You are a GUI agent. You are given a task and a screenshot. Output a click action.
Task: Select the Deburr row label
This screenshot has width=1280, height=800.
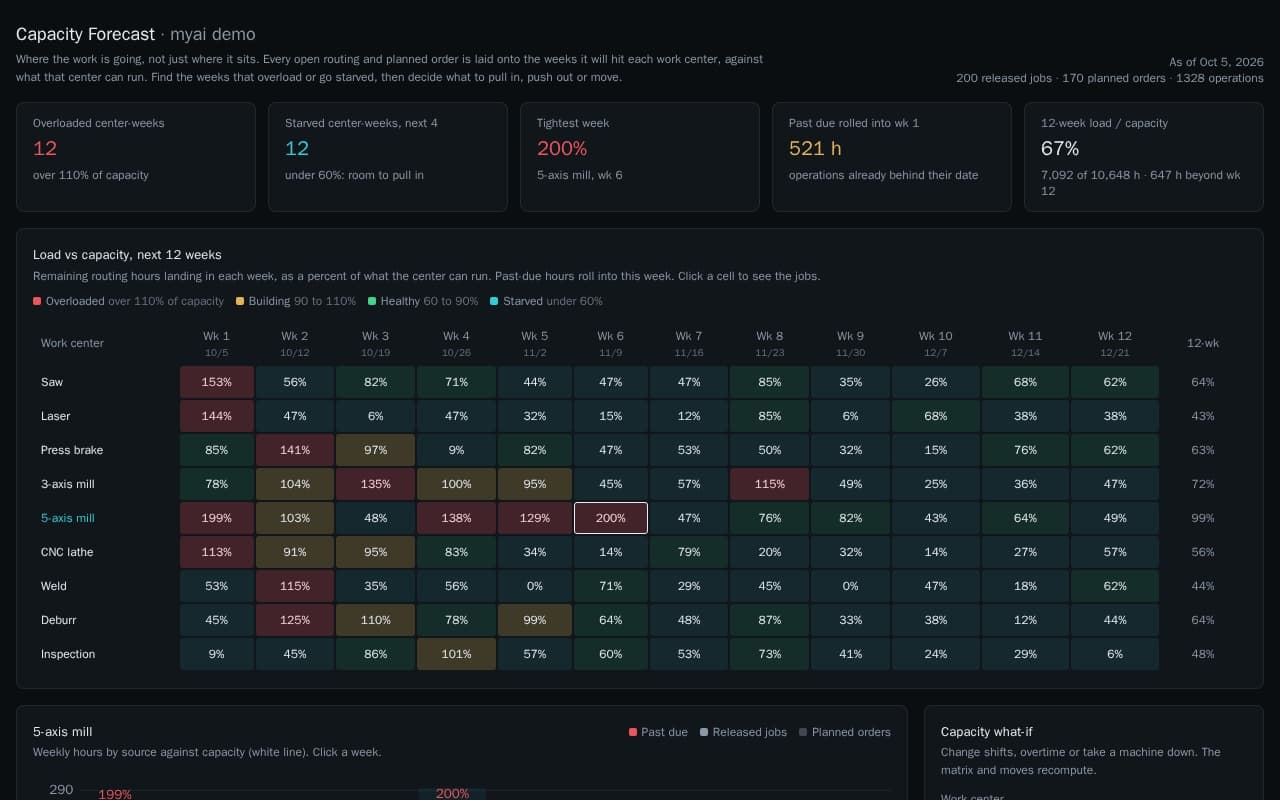coord(58,620)
